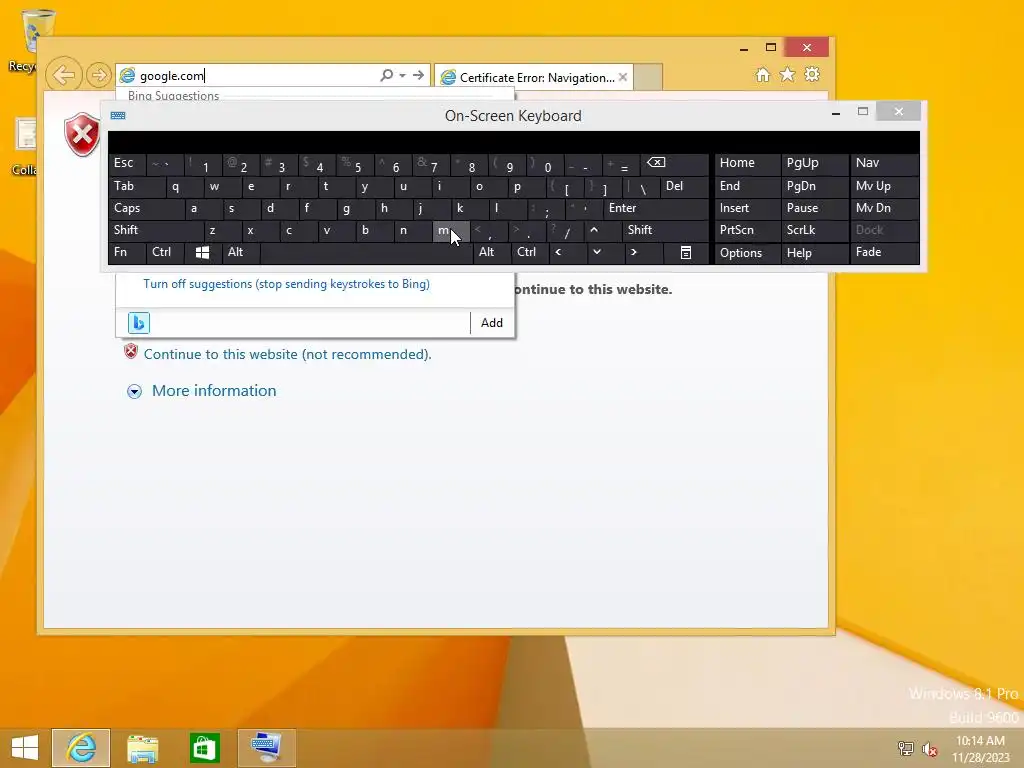Click Continue to this website (not recommended) link
The width and height of the screenshot is (1024, 768).
tap(287, 354)
